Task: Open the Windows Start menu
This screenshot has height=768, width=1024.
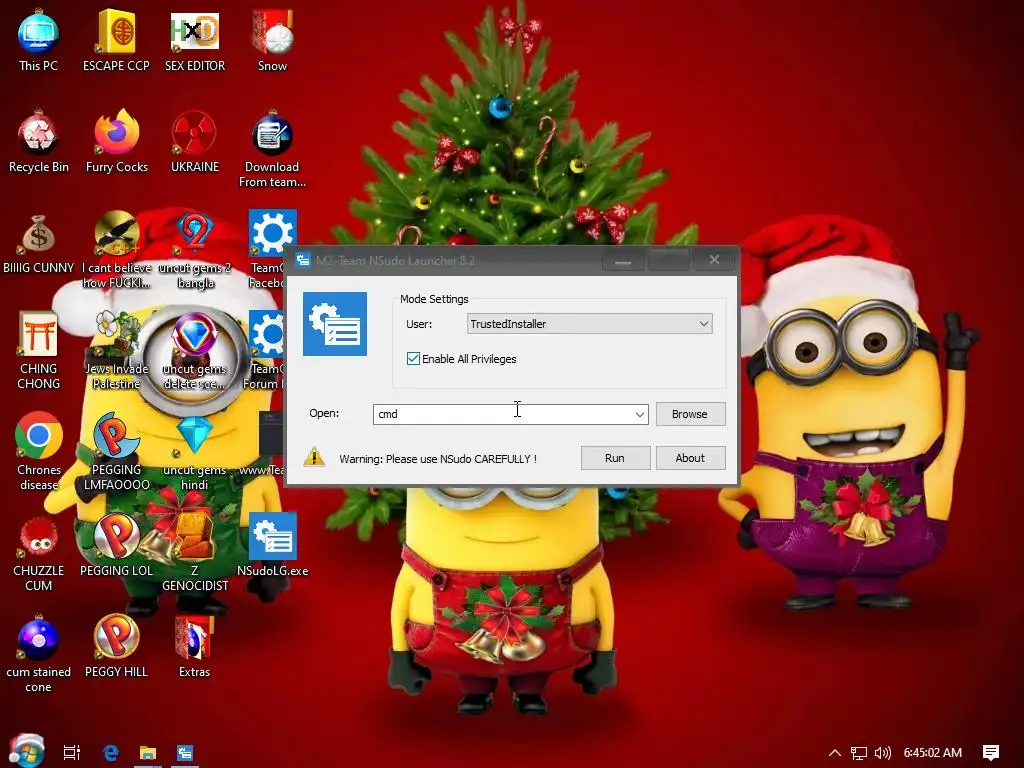Action: [26, 751]
